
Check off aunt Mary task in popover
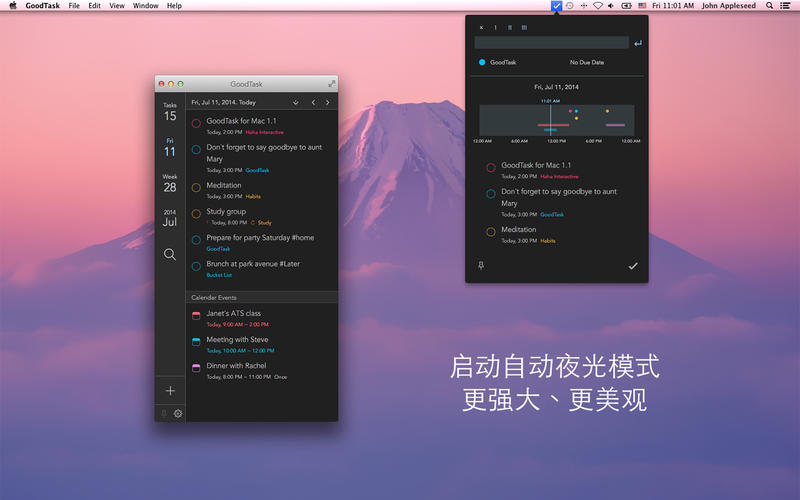pyautogui.click(x=491, y=194)
